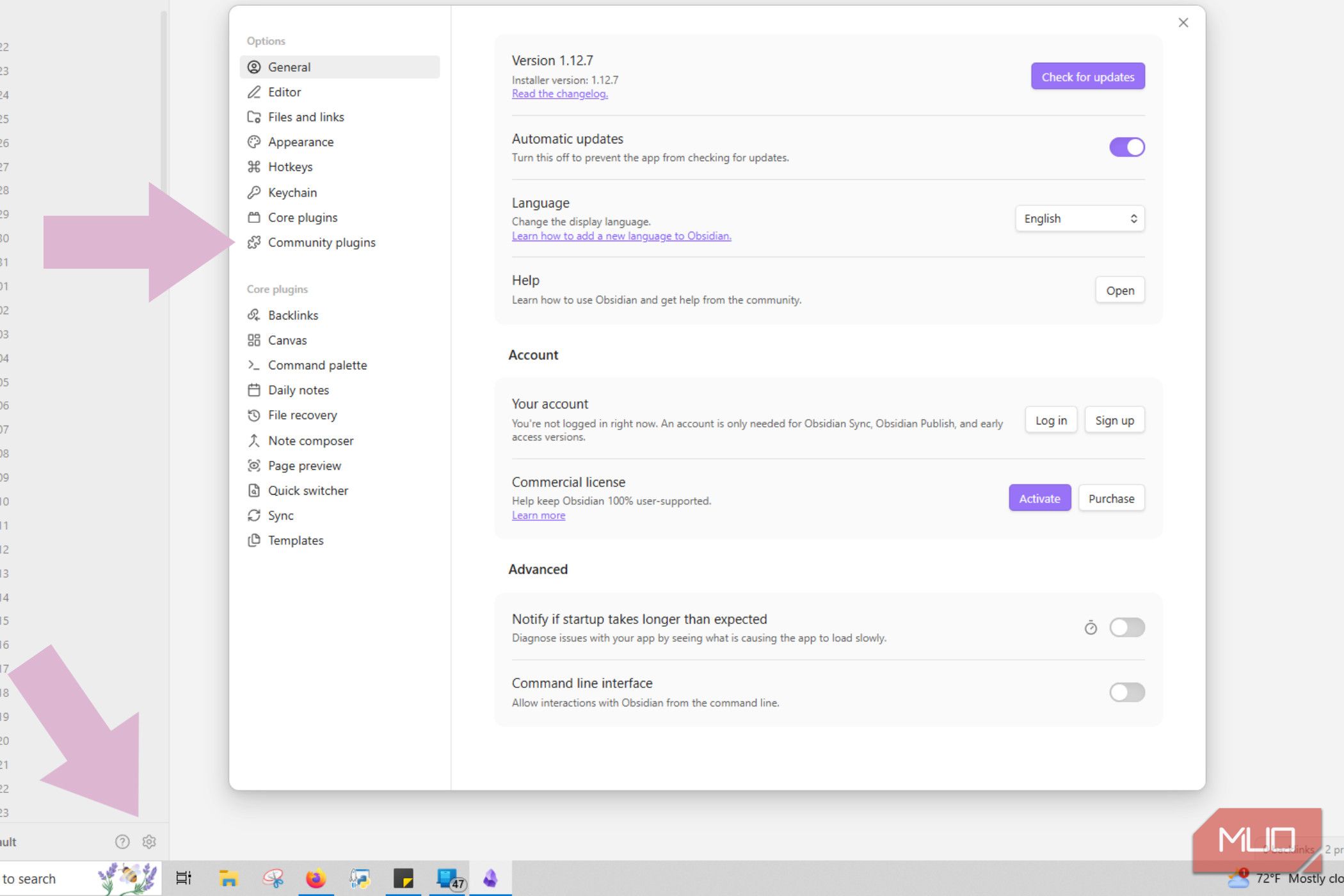Open Core plugins settings

[x=340, y=218]
